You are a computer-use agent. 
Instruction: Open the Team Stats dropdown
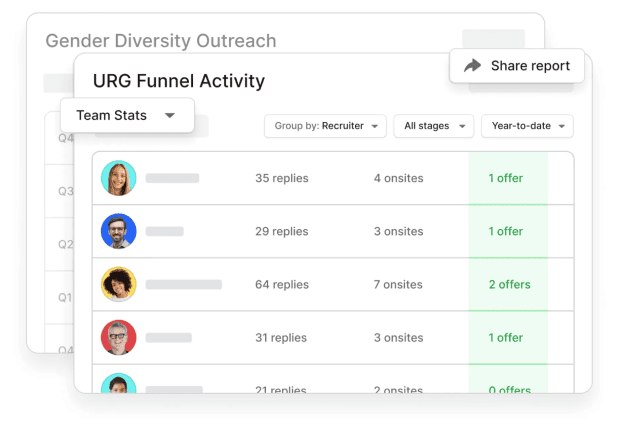[127, 115]
